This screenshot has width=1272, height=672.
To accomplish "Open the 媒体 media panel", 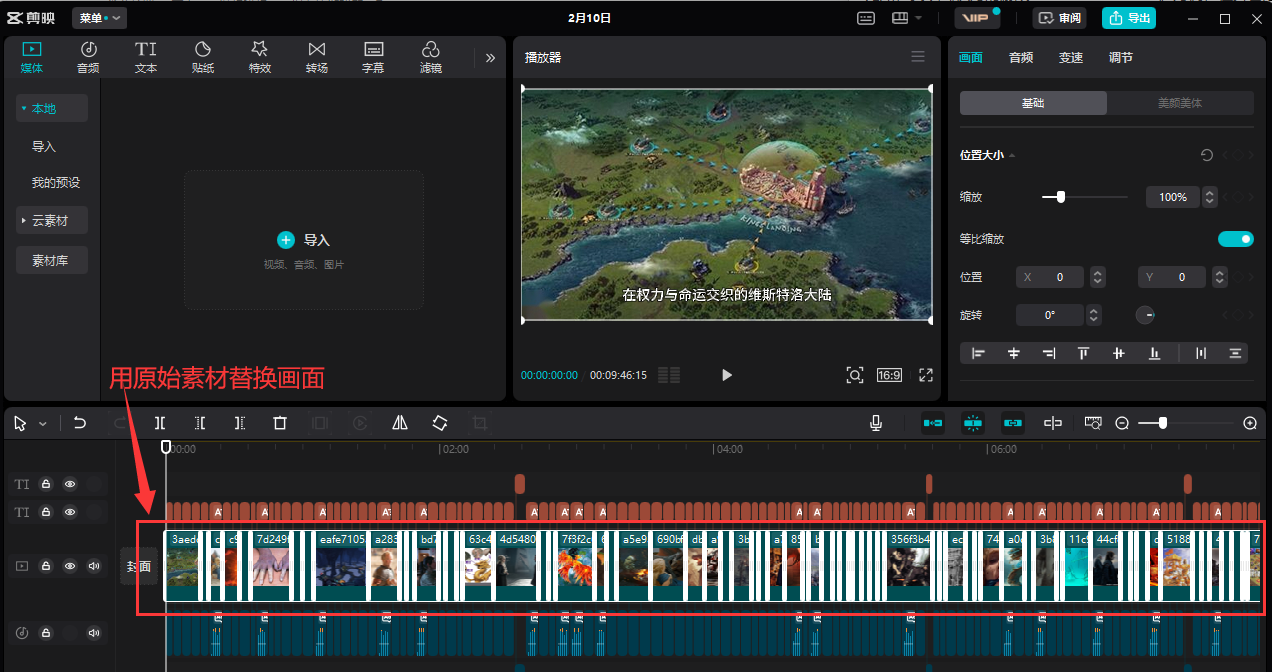I will pos(32,57).
